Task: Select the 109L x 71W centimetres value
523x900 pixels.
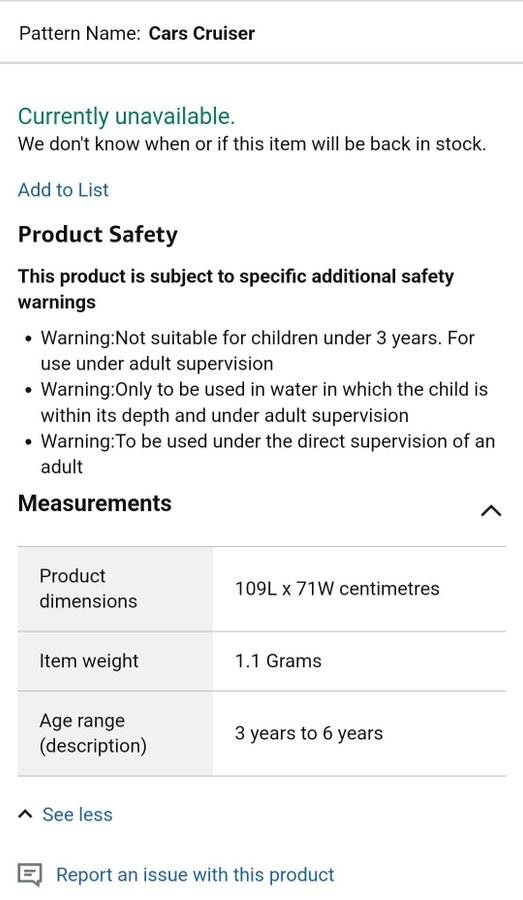Action: (x=337, y=588)
